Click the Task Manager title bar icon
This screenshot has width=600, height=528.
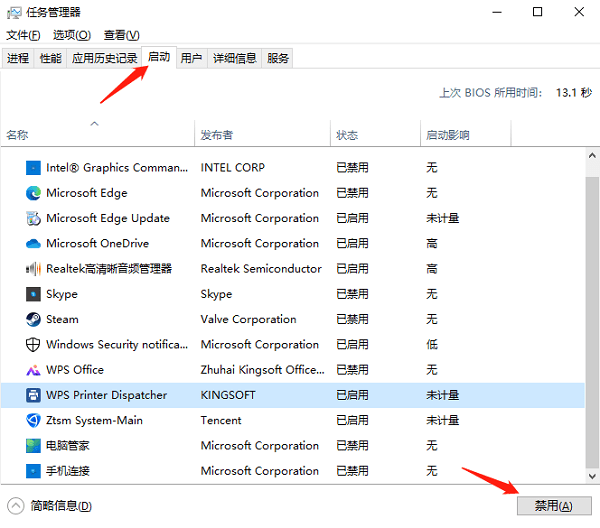14,12
